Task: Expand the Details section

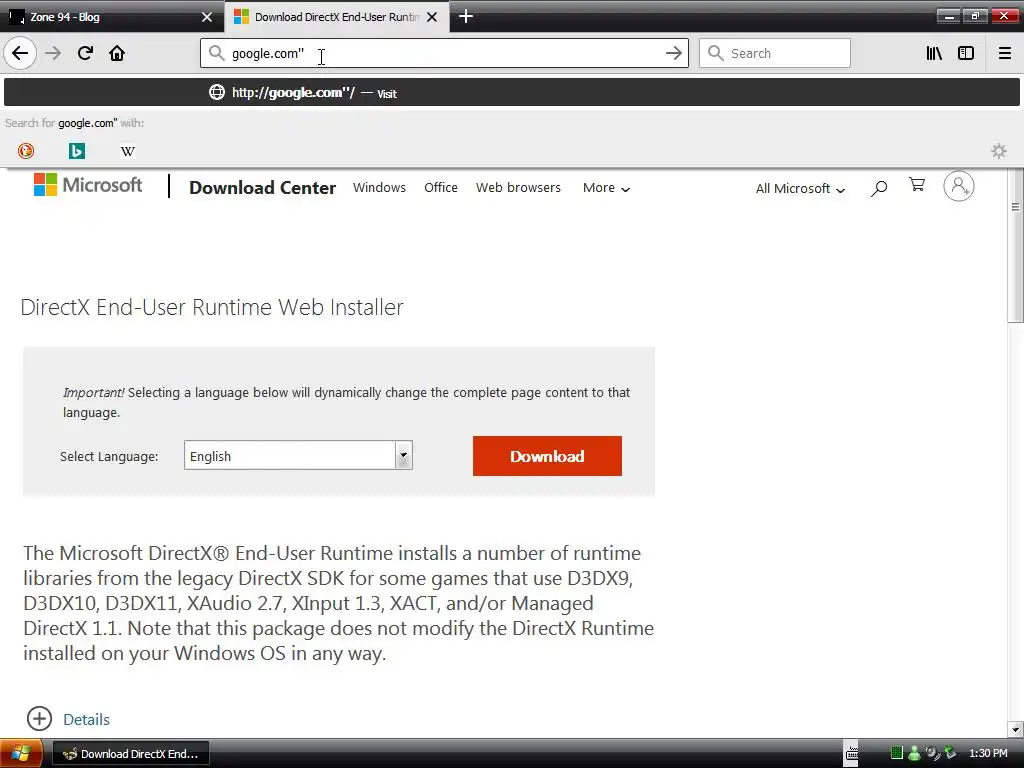Action: click(x=68, y=719)
